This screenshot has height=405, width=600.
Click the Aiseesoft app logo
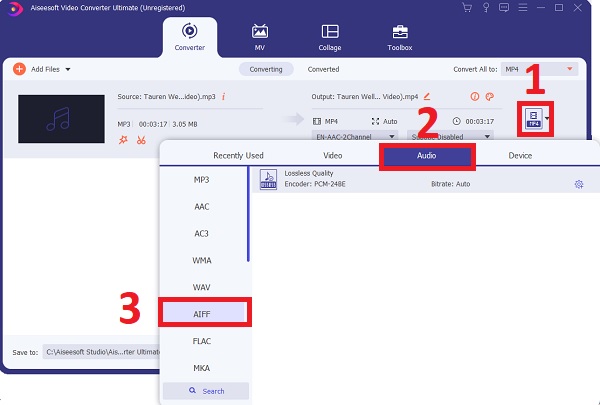pyautogui.click(x=15, y=8)
